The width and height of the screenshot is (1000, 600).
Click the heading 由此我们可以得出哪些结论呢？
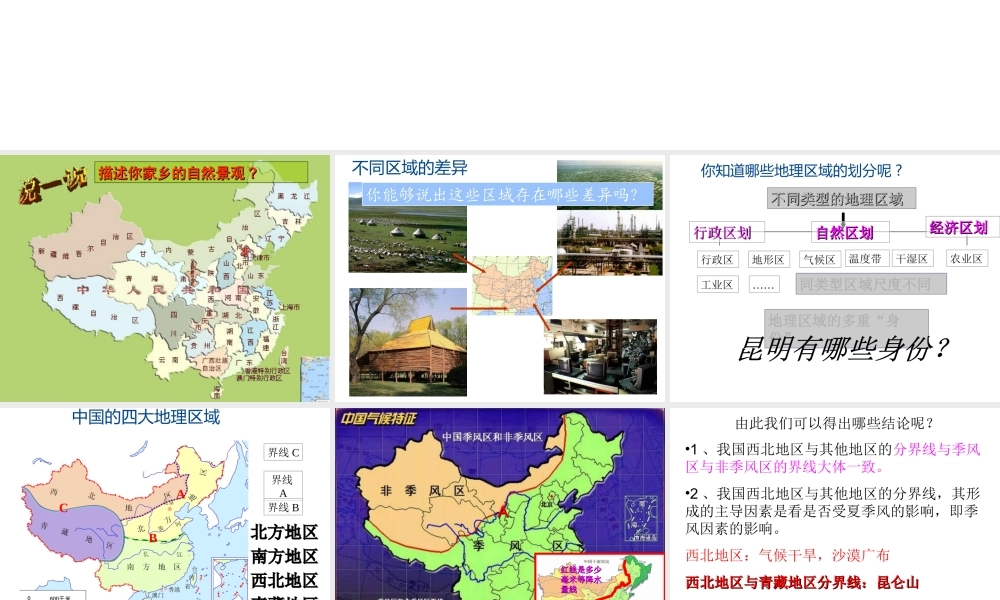[834, 423]
